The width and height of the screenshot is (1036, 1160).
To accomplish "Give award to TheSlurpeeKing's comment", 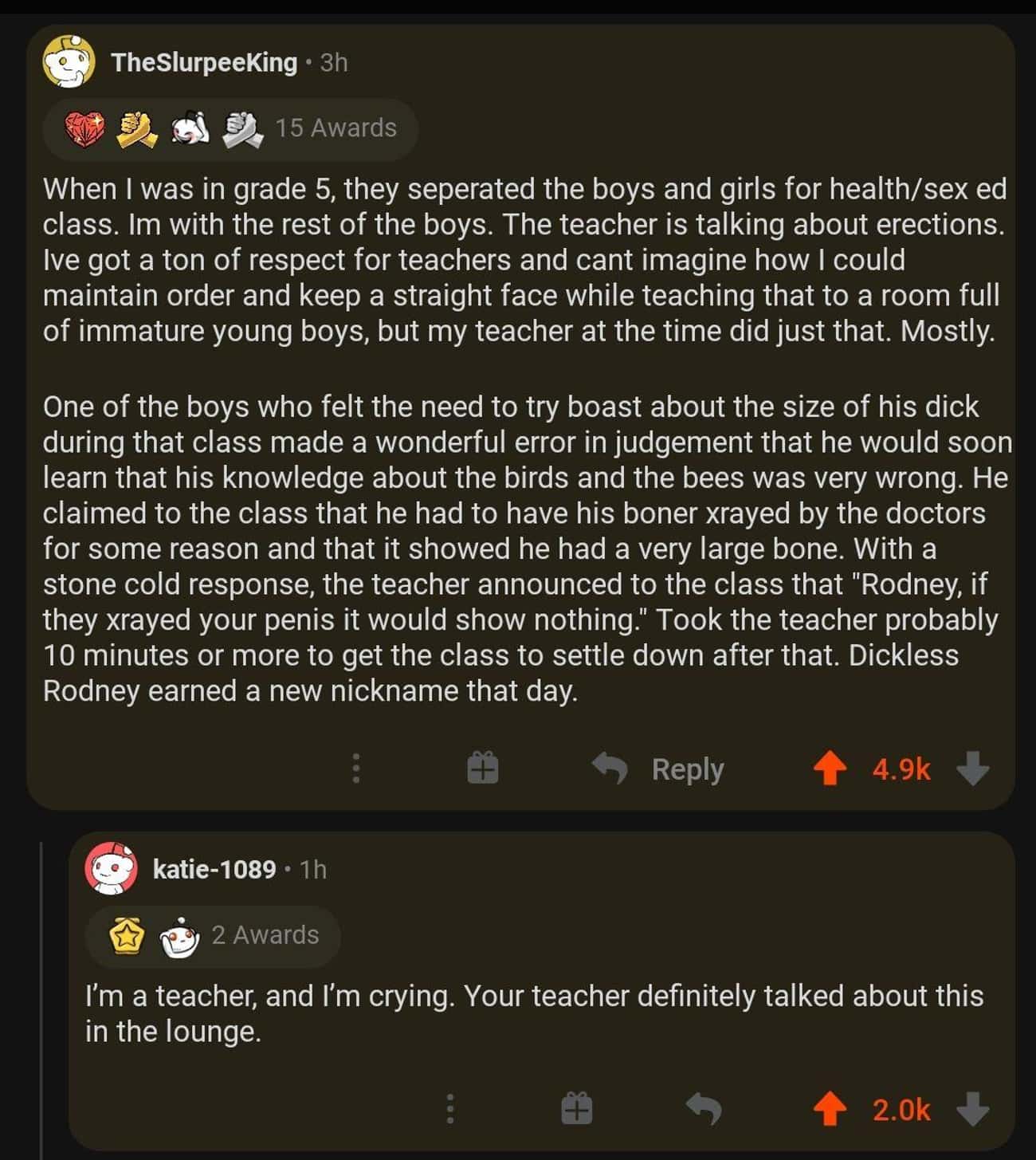I will 482,768.
